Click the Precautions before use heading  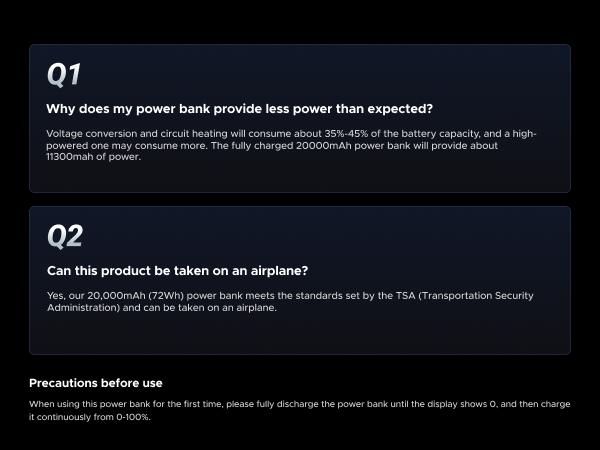[95, 383]
